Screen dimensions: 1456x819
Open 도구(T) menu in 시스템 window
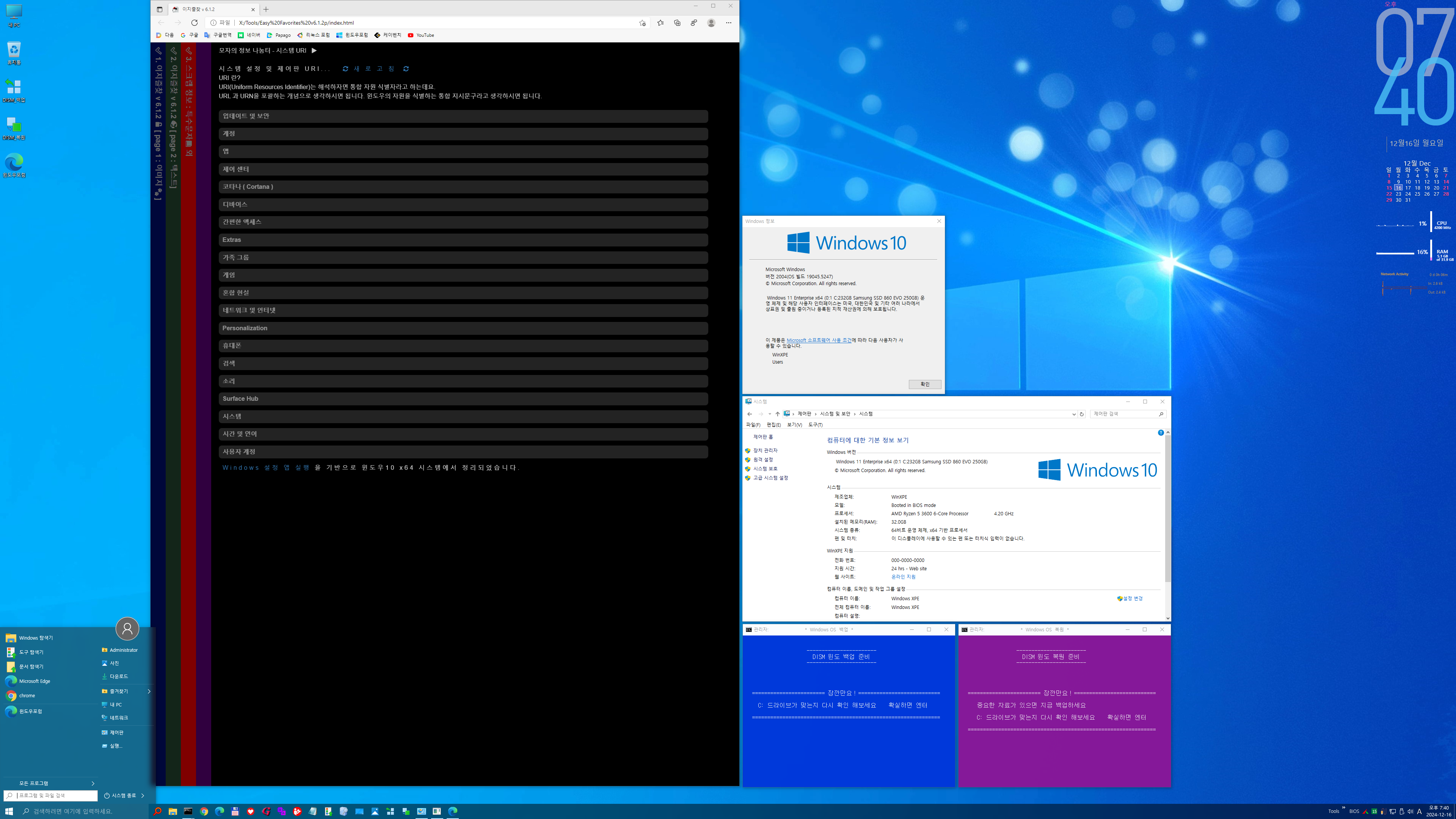click(x=815, y=425)
